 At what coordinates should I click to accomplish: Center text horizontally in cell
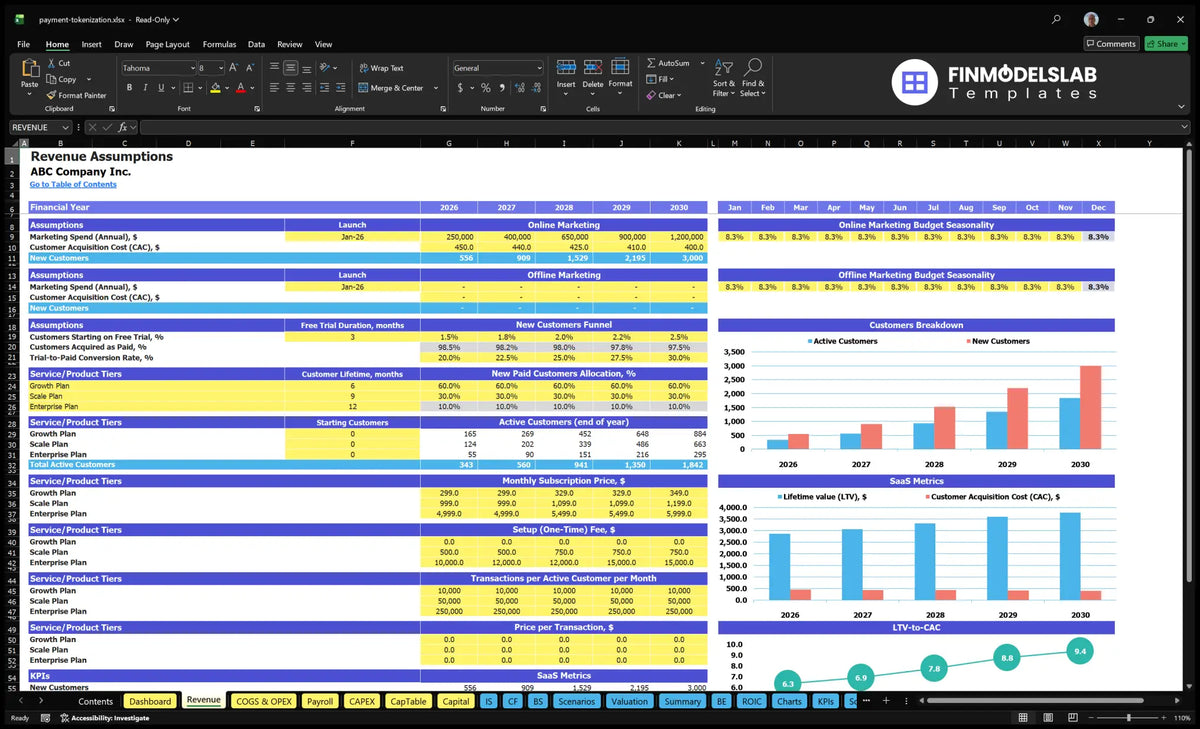point(290,88)
